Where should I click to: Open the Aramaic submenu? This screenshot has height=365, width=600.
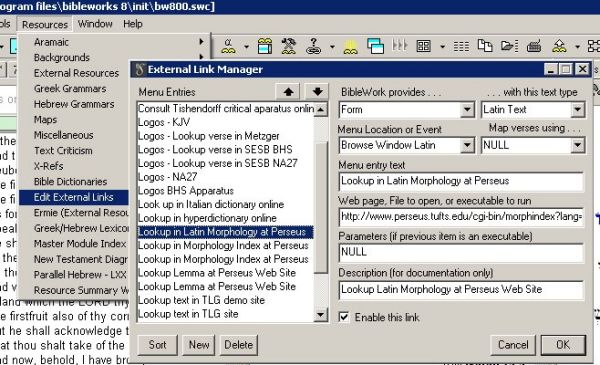(114, 42)
